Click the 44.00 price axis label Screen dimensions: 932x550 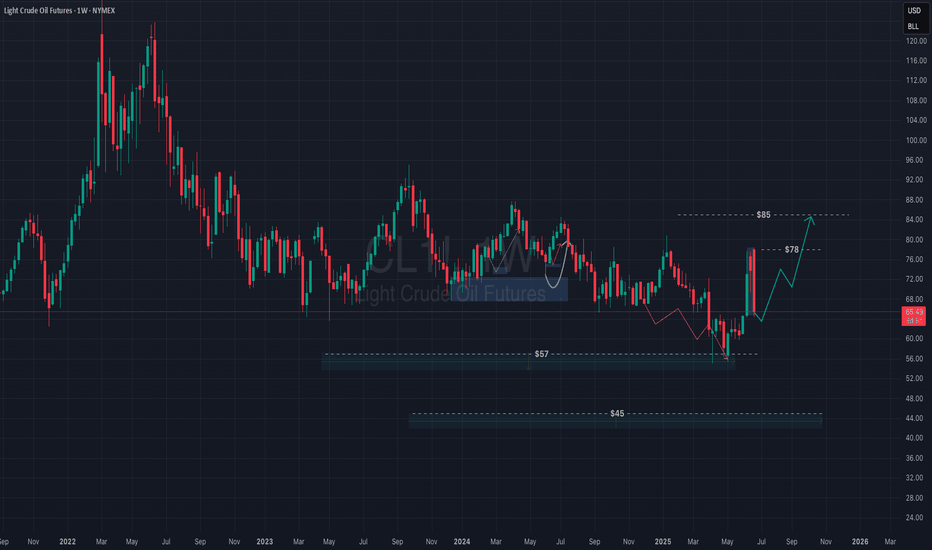pyautogui.click(x=916, y=418)
